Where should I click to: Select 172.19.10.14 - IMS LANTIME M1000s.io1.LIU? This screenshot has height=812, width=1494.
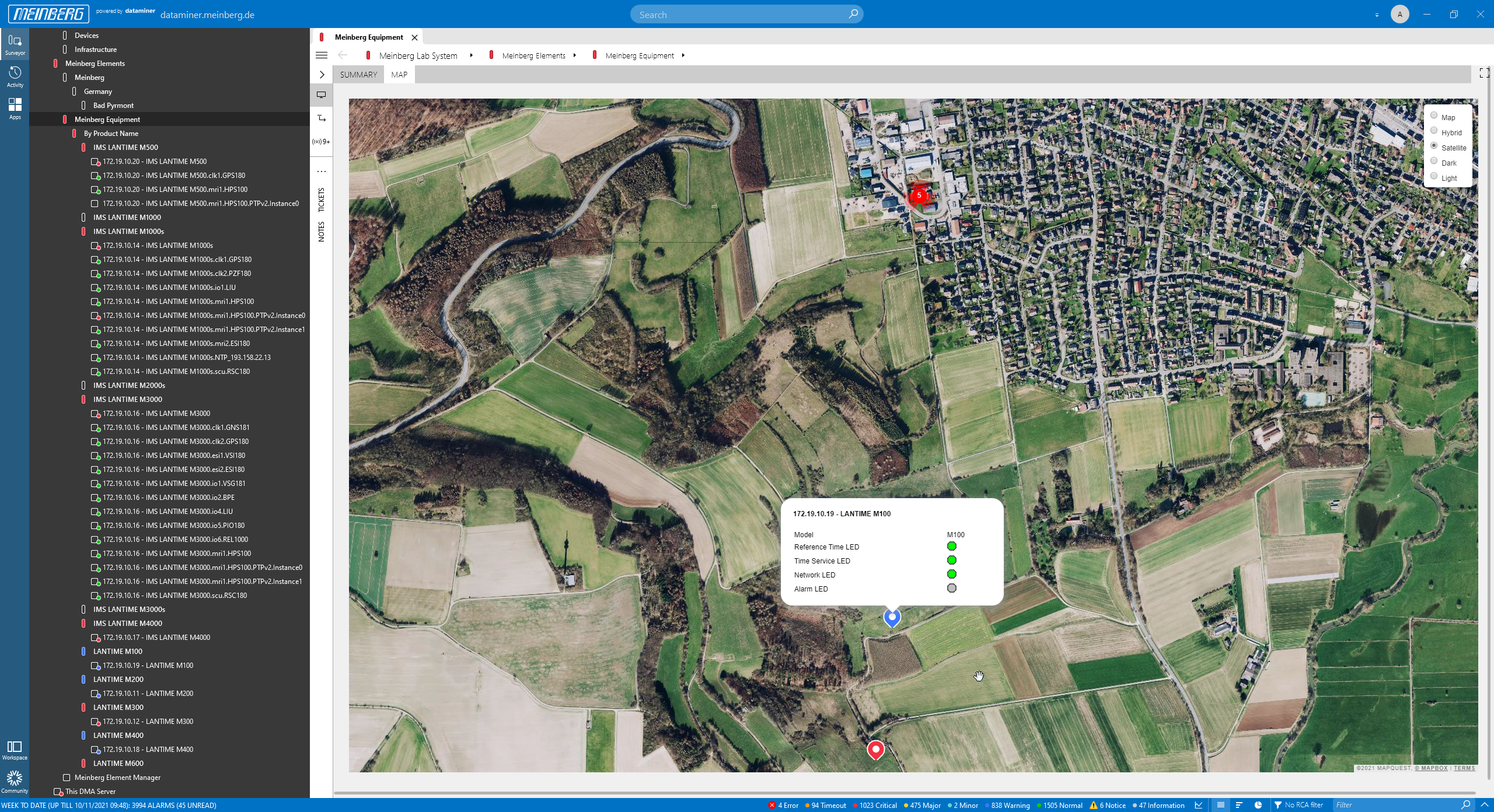point(169,288)
